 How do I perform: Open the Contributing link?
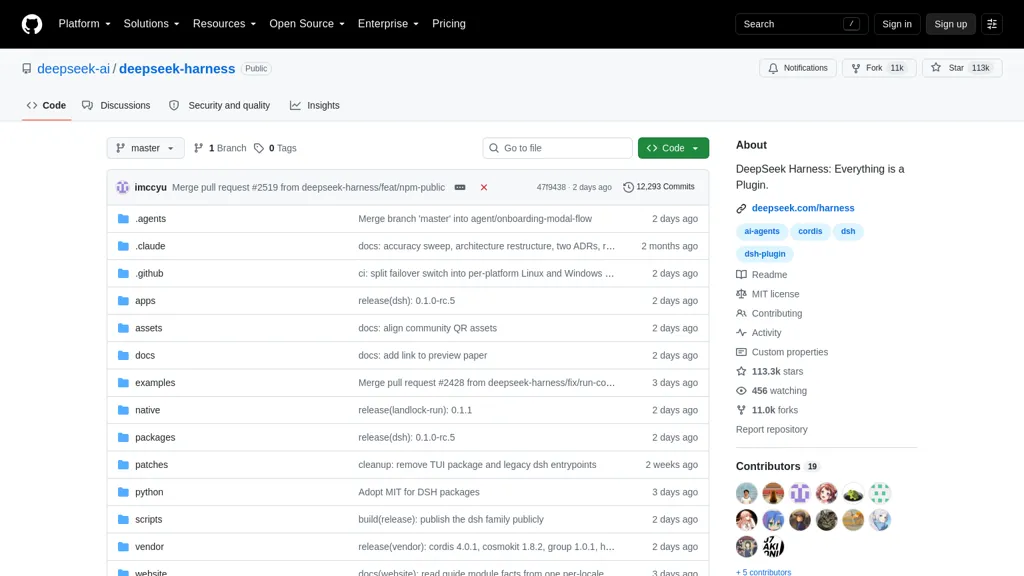(x=769, y=313)
